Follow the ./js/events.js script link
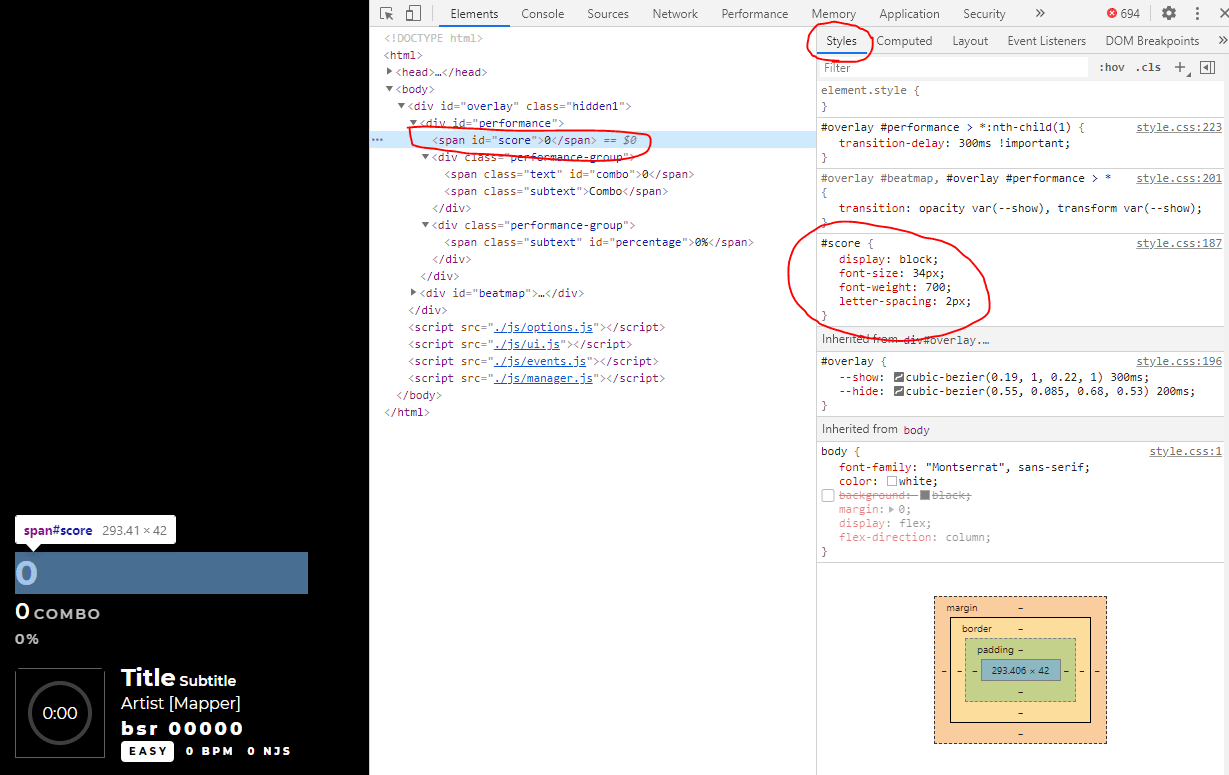The image size is (1229, 775). (541, 361)
